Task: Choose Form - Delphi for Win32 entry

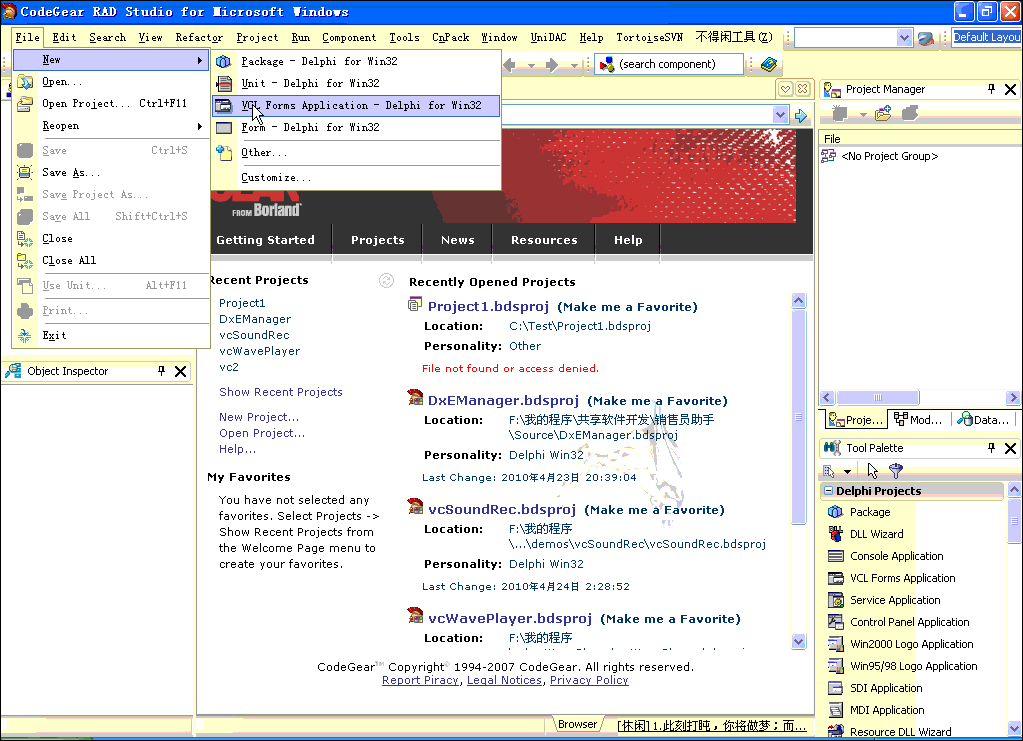Action: [x=356, y=128]
